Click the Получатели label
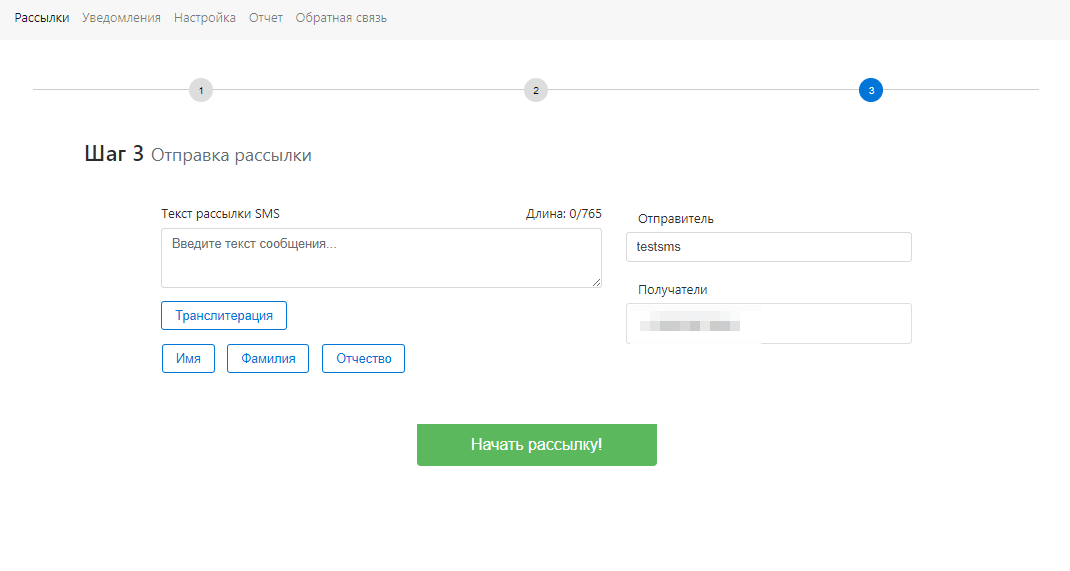The width and height of the screenshot is (1070, 571). pyautogui.click(x=673, y=290)
